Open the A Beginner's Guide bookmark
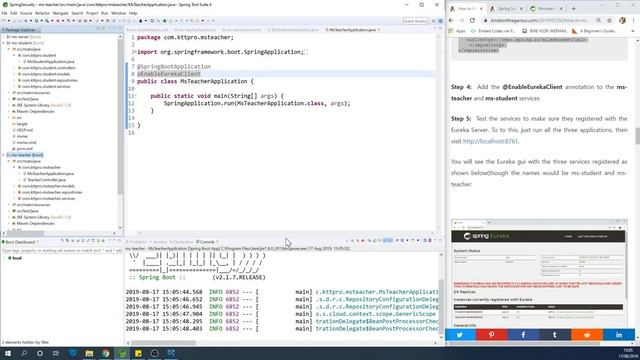Viewport: 640px width, 360px height. (x=594, y=31)
